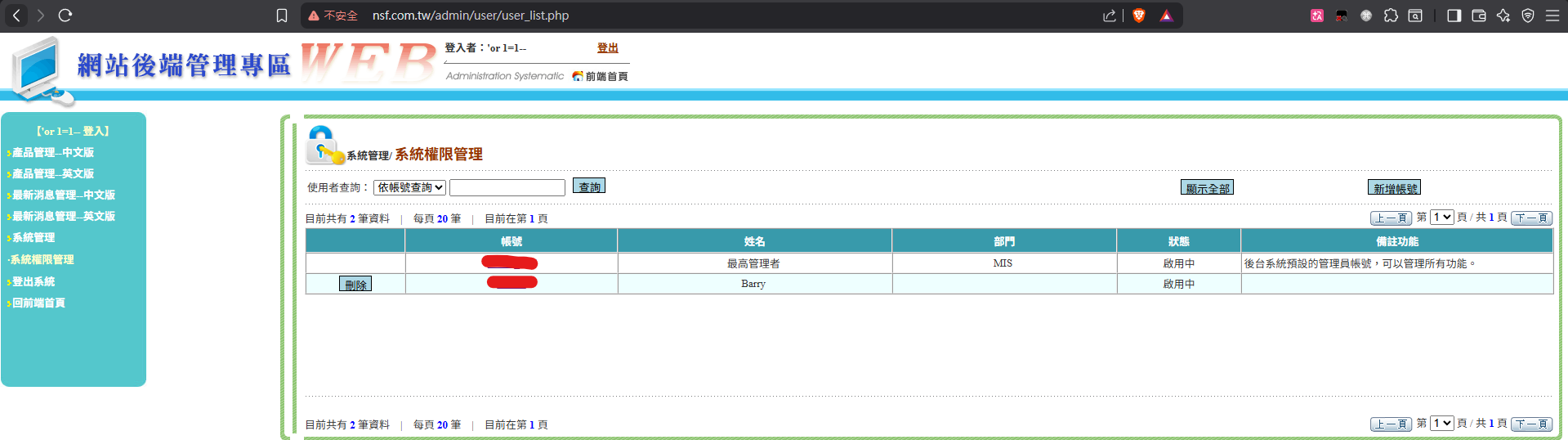The image size is (1568, 440).
Task: Click the 前端首頁 link in header
Action: (x=606, y=76)
